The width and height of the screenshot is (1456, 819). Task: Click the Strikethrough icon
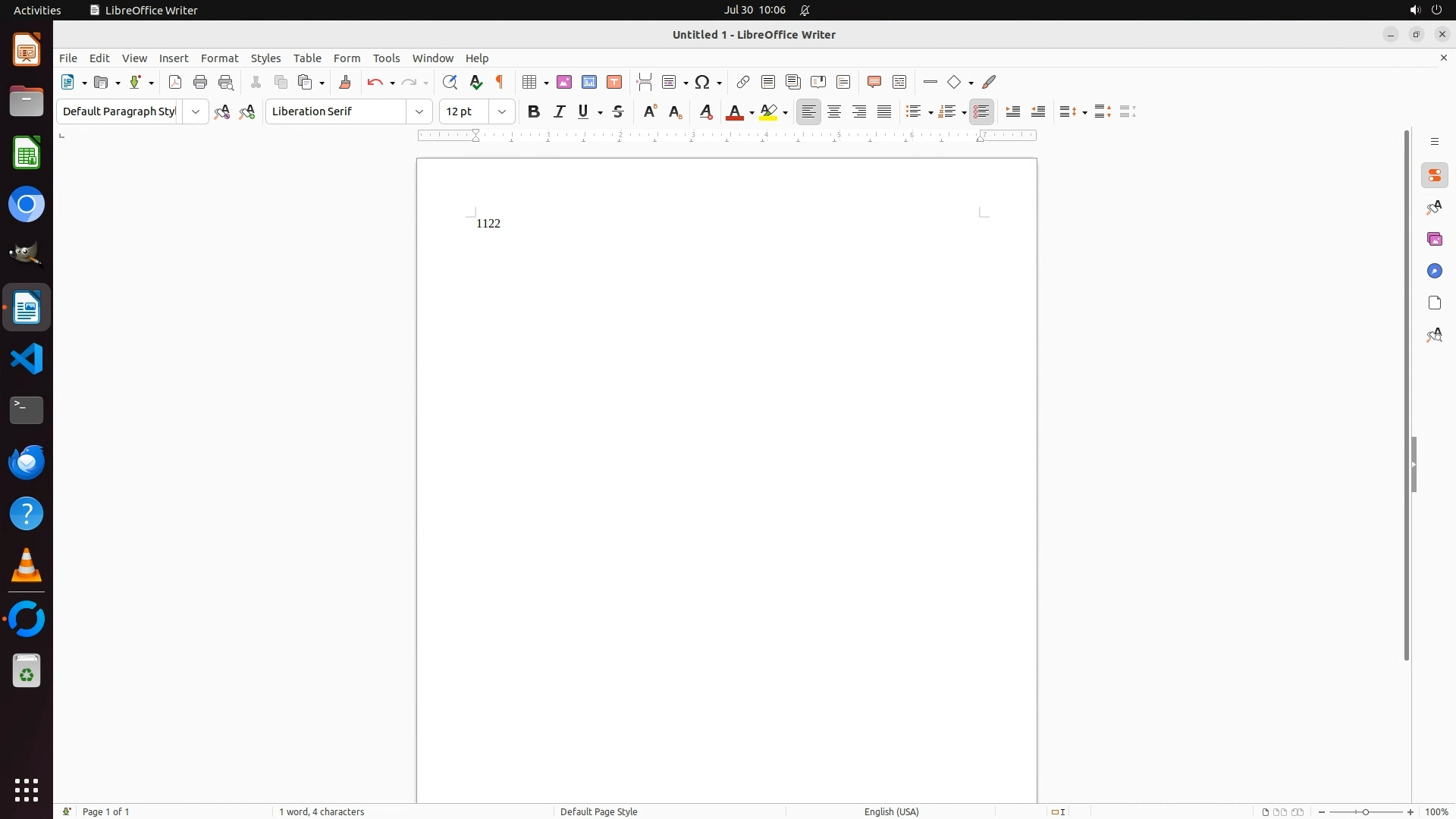[618, 111]
